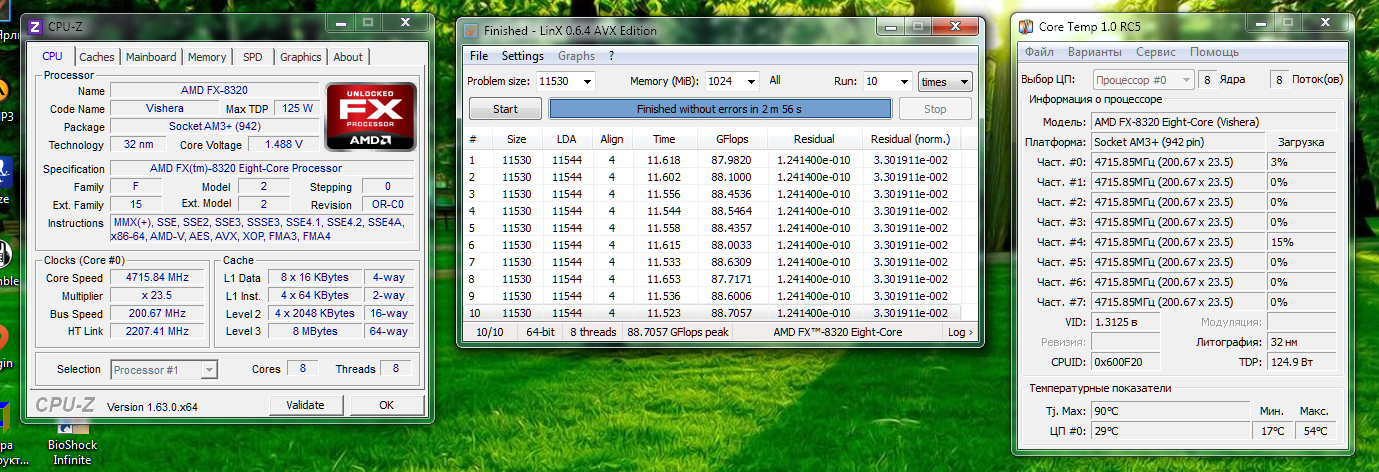Click the Част. #0 frequency field in Core Temp
This screenshot has height=472, width=1379.
point(1177,162)
